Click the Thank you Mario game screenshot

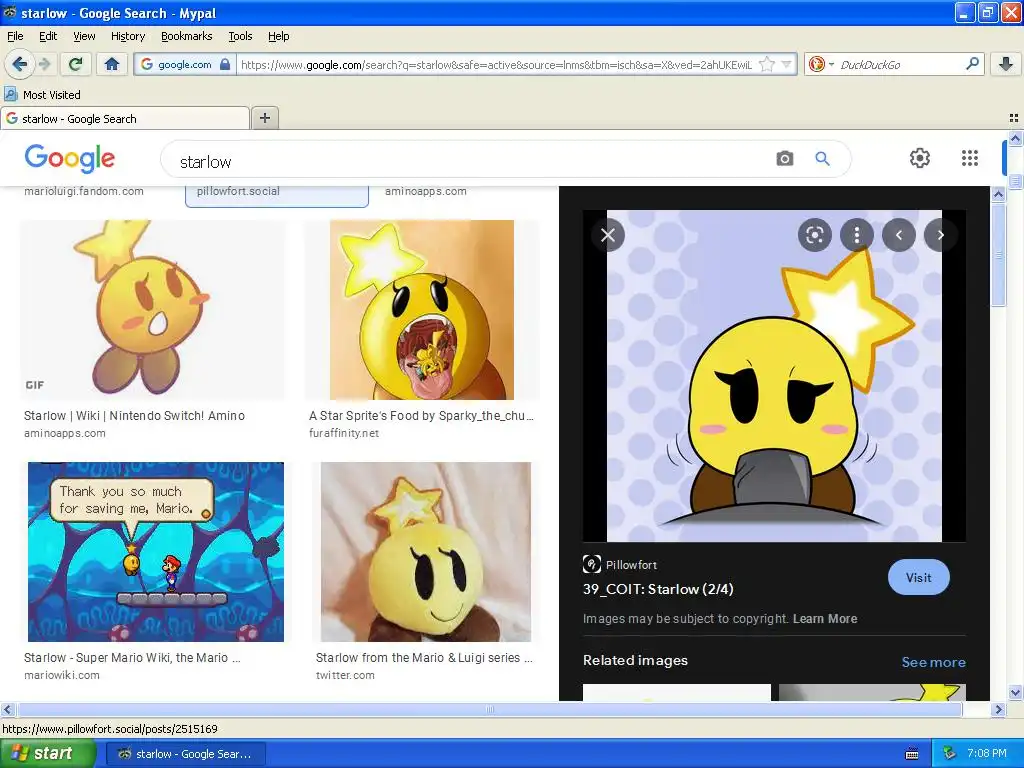pos(155,552)
